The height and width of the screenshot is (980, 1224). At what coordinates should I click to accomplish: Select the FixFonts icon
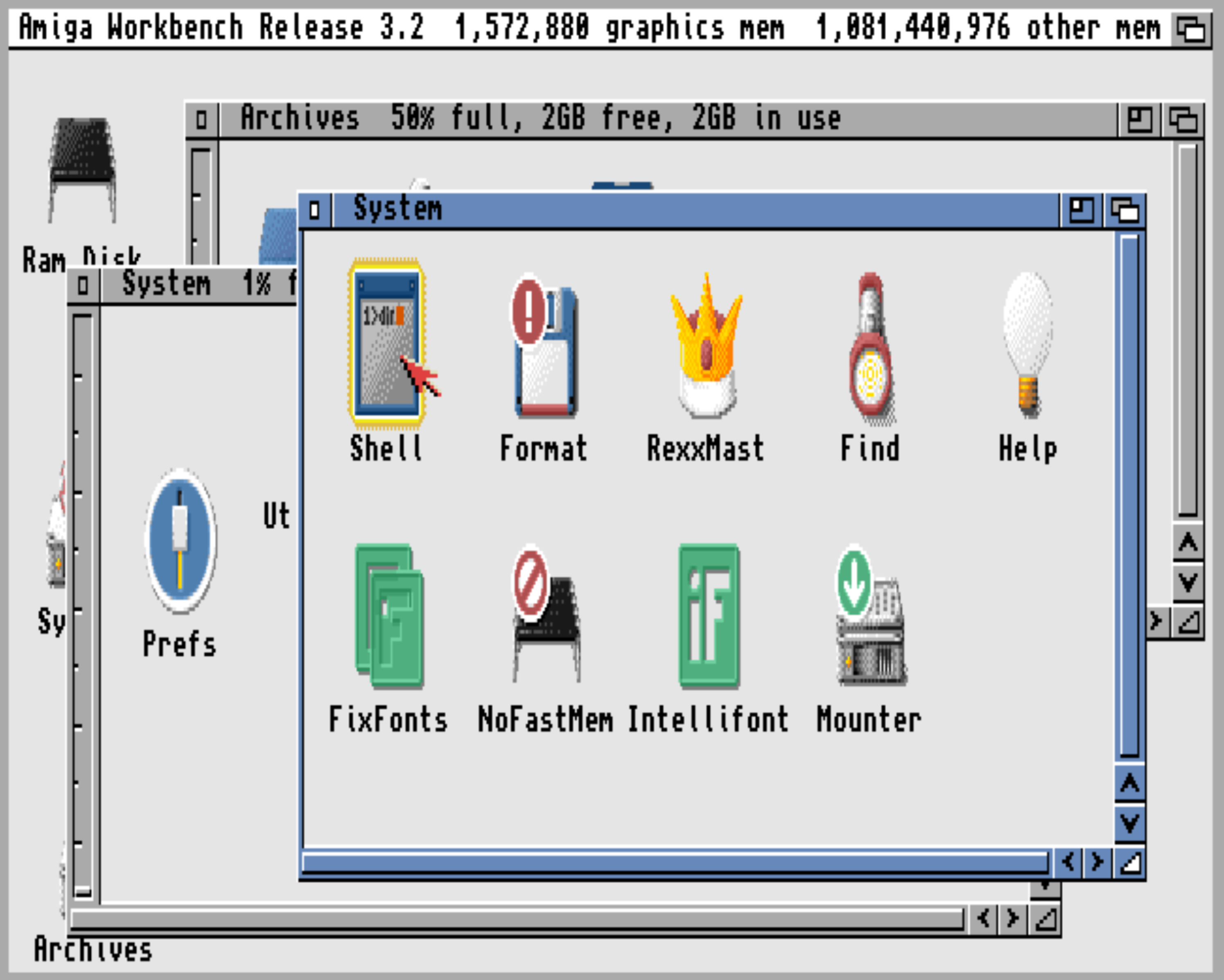pyautogui.click(x=389, y=616)
